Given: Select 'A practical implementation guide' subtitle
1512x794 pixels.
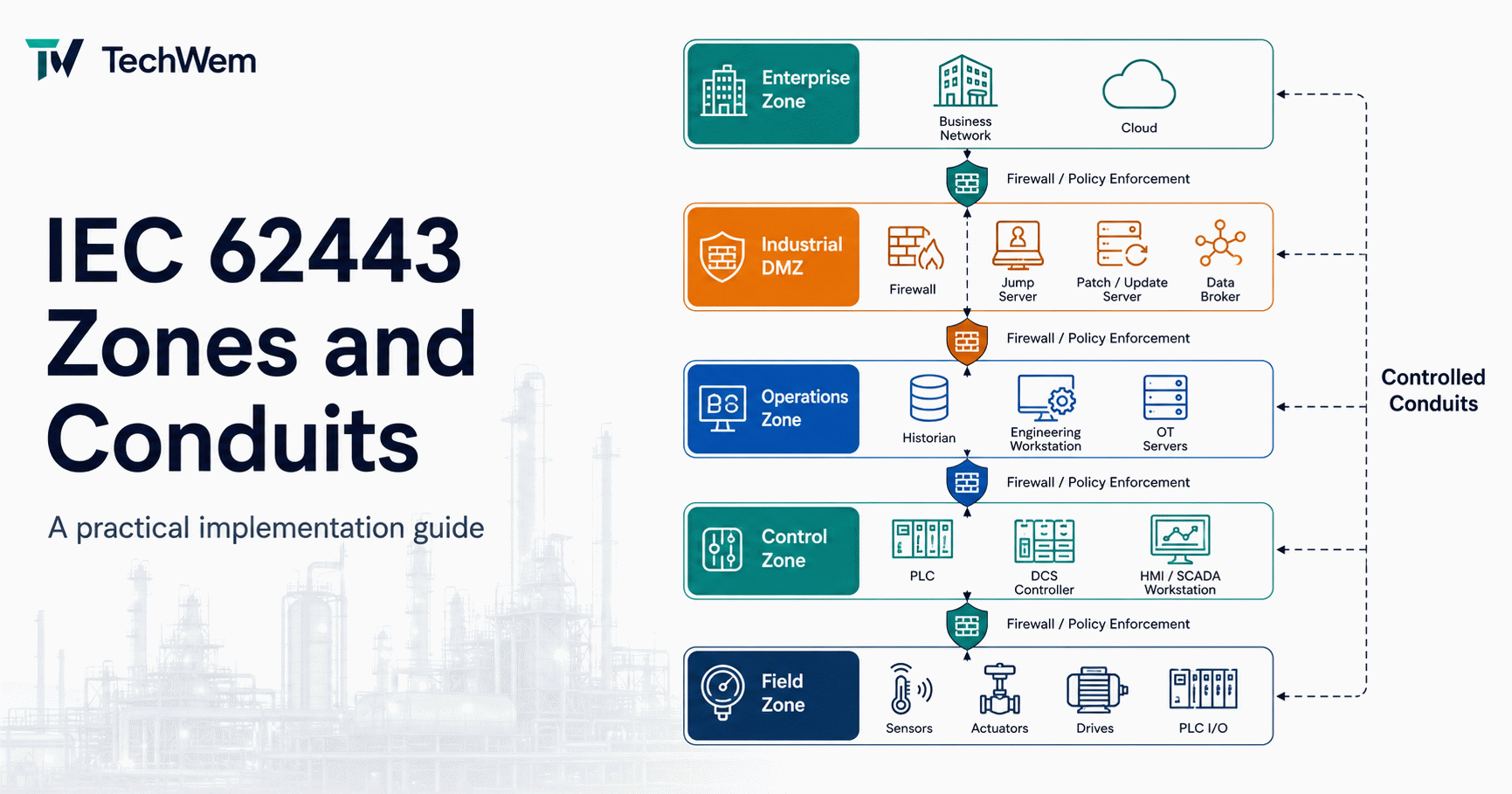Looking at the screenshot, I should click(x=266, y=528).
